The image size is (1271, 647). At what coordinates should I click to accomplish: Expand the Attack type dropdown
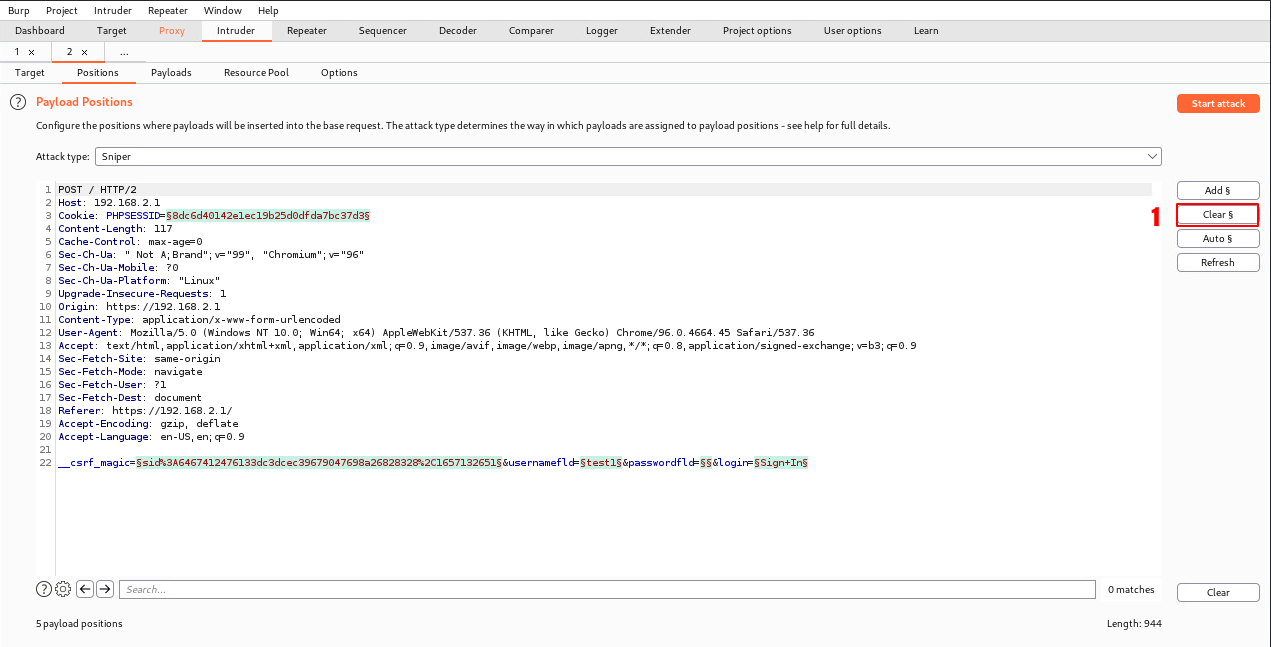(1152, 157)
